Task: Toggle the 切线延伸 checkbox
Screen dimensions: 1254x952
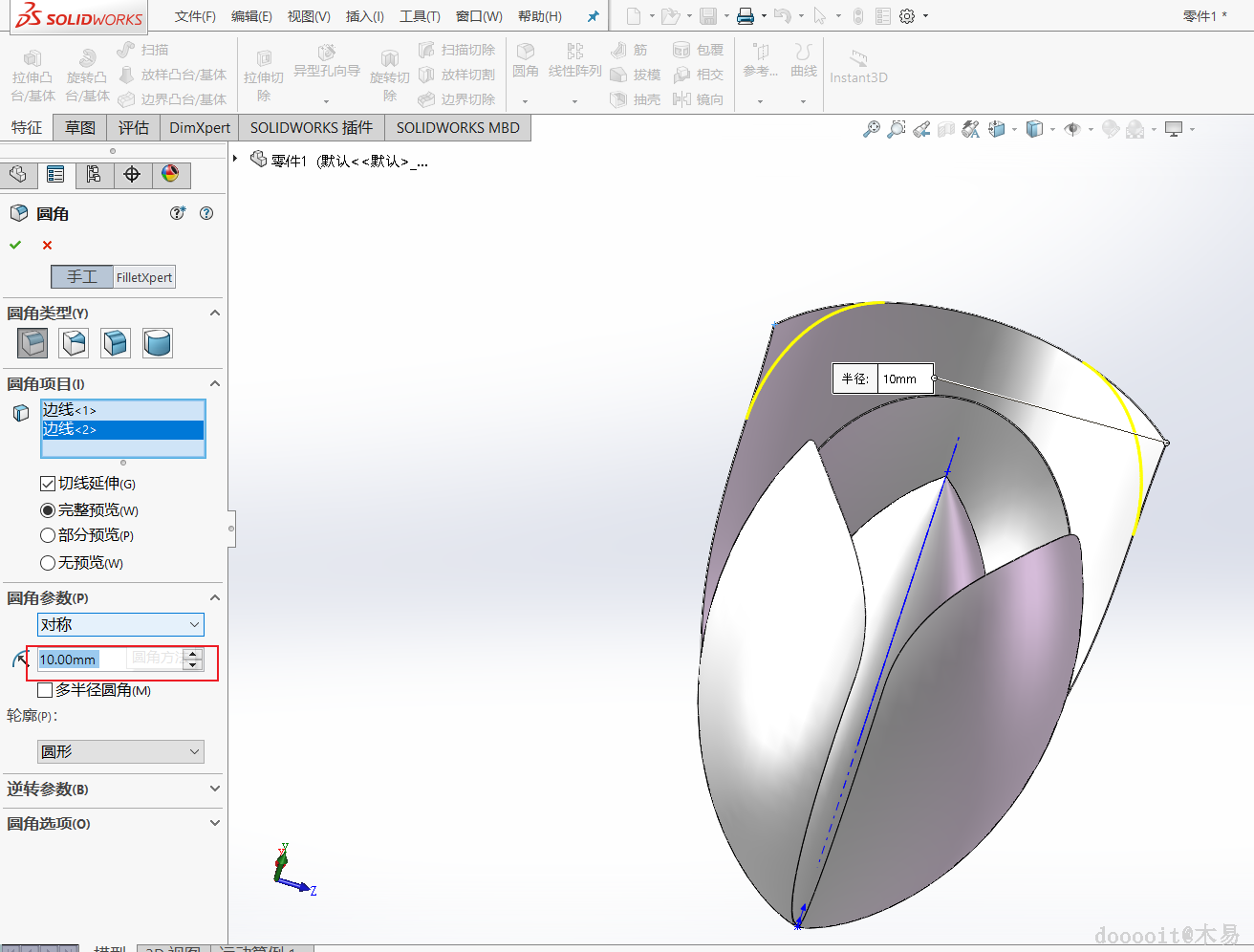Action: pyautogui.click(x=48, y=484)
